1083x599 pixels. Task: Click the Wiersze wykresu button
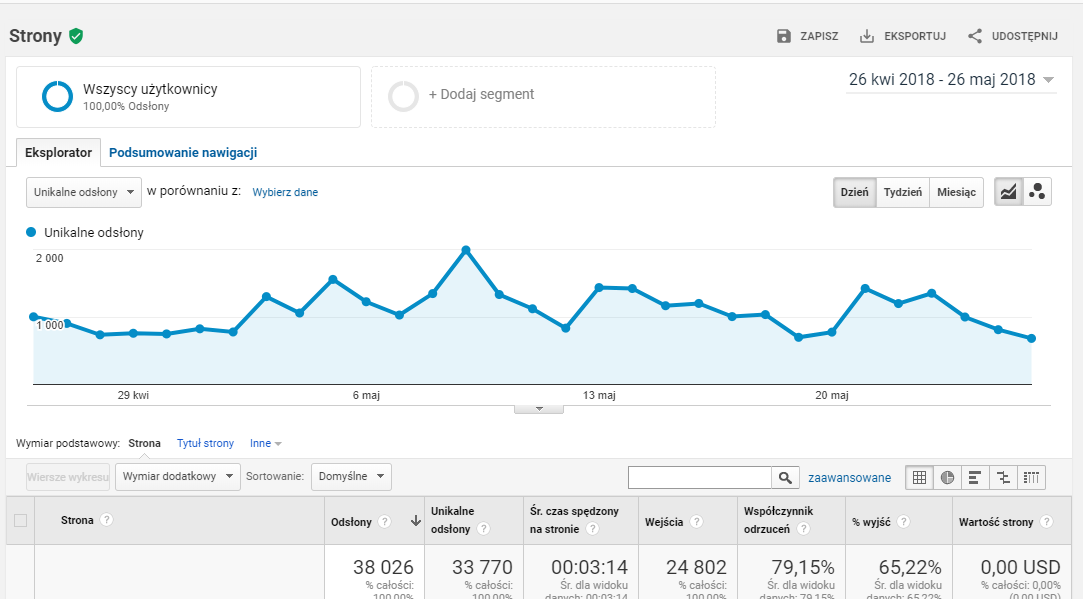[x=68, y=477]
